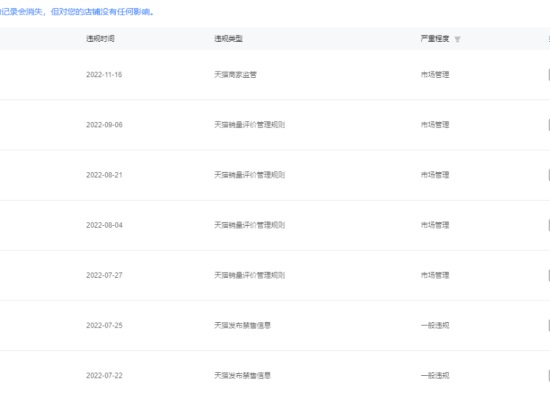Viewport: 550px width, 396px height.
Task: Click the blue notice text about records disappearing
Action: point(77,12)
